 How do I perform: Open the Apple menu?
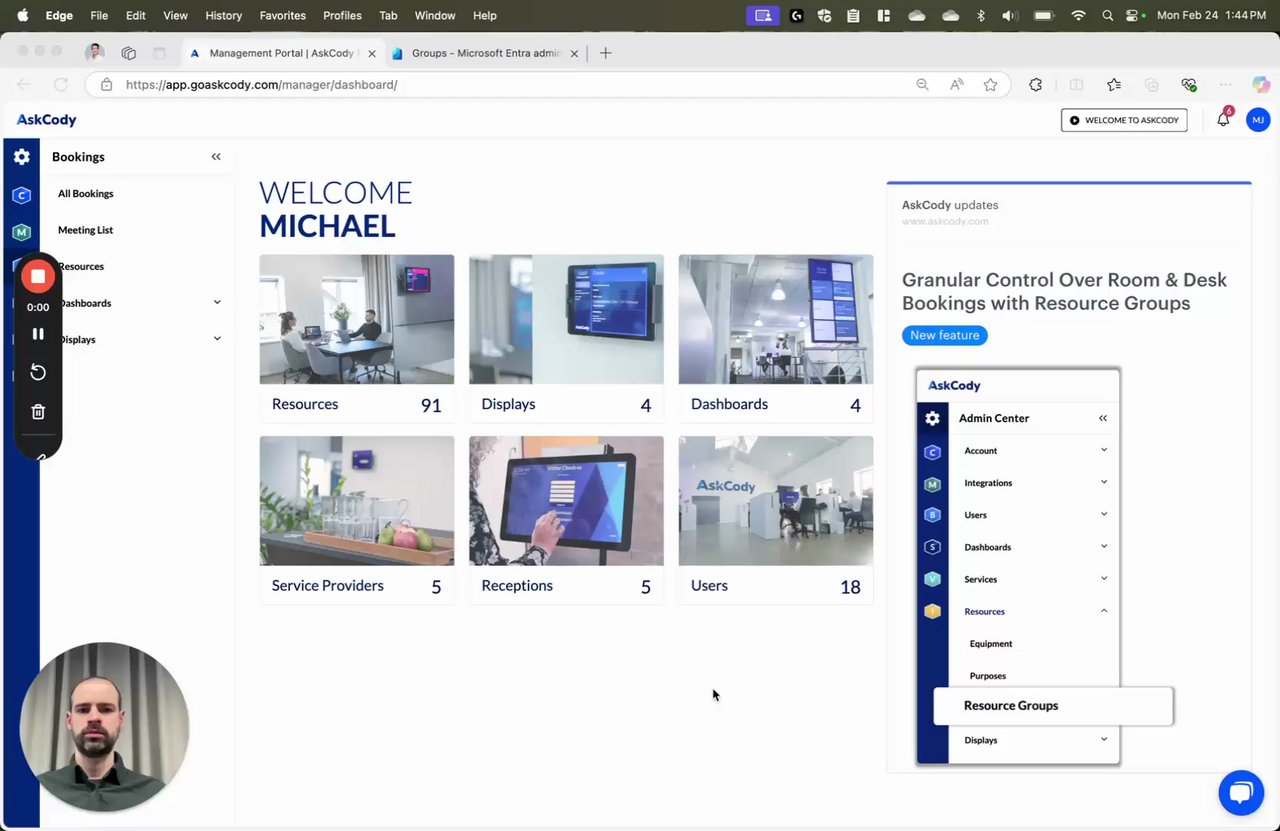point(22,15)
